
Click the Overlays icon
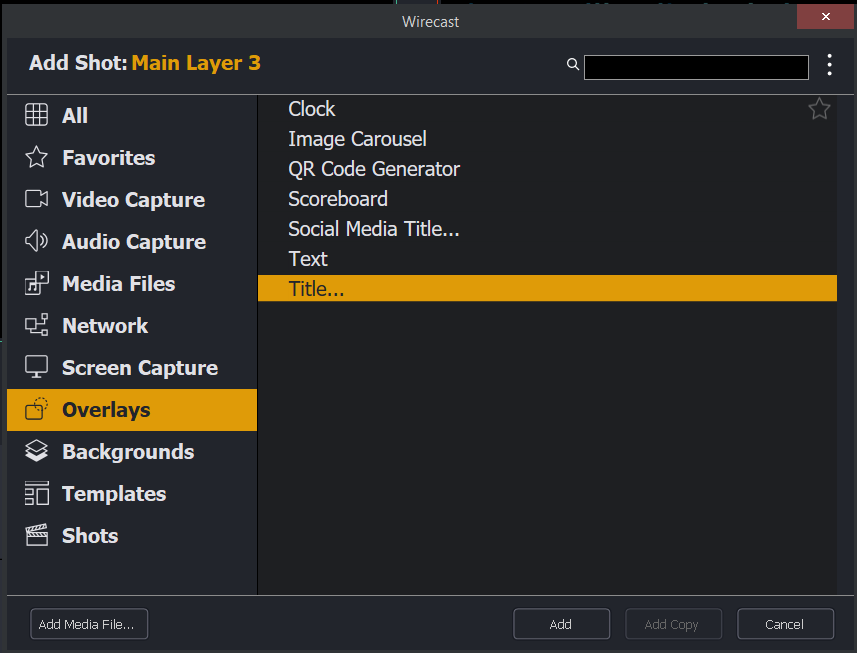tap(37, 409)
